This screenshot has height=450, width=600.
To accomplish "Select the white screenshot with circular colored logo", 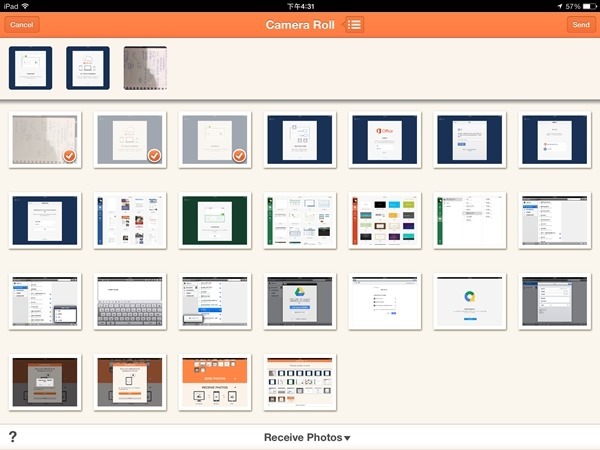I will point(470,301).
